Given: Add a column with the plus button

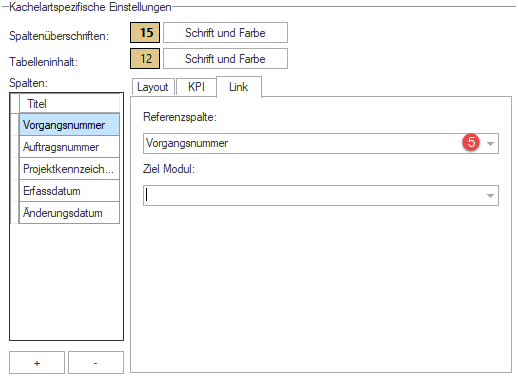Looking at the screenshot, I should click(37, 362).
